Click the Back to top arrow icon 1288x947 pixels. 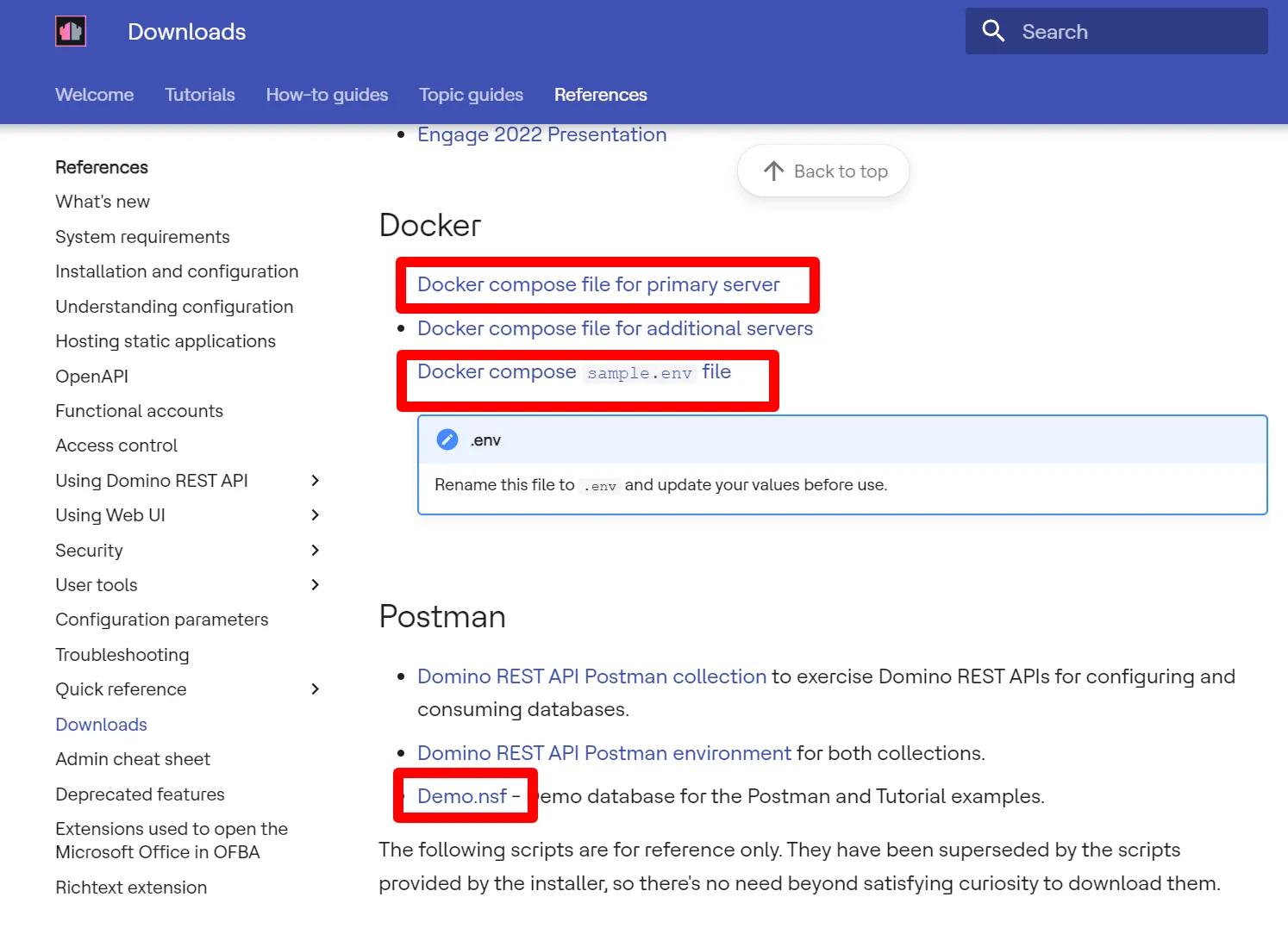point(774,171)
